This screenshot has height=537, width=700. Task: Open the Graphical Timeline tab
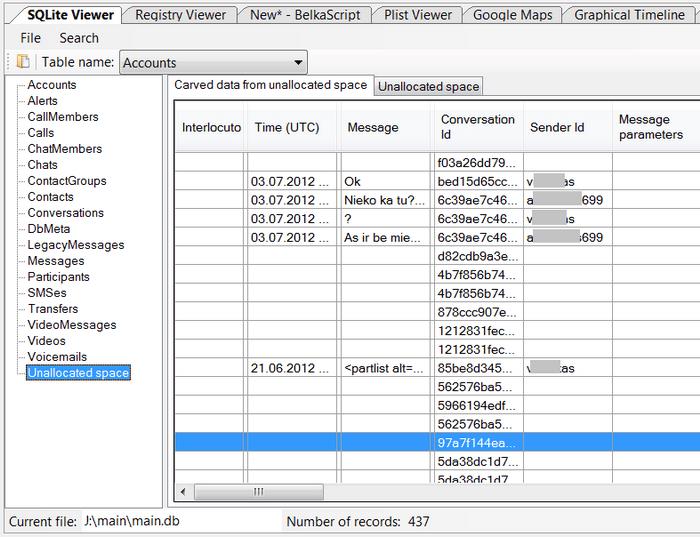click(630, 15)
